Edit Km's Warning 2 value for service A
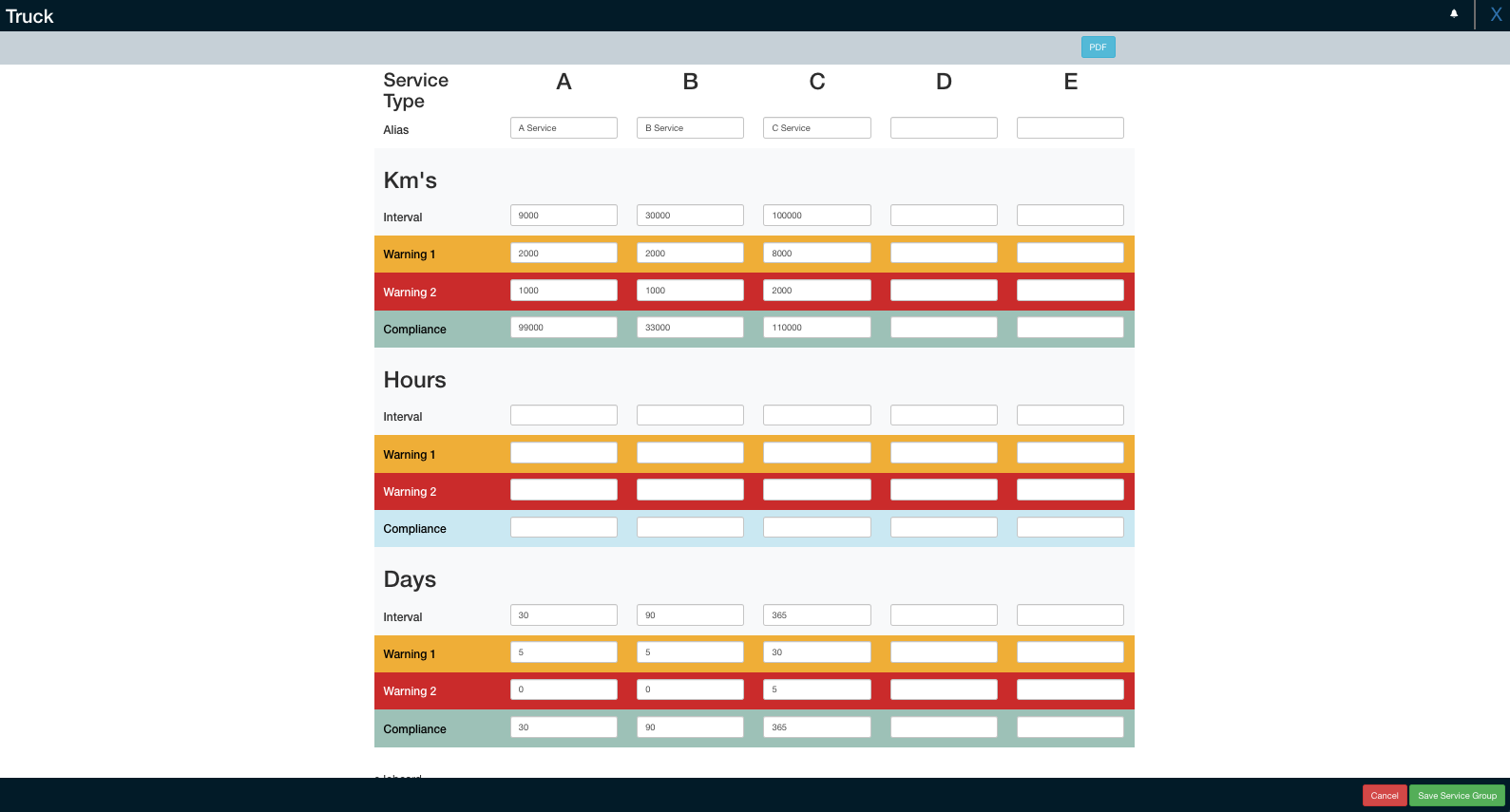This screenshot has width=1510, height=812. [564, 291]
